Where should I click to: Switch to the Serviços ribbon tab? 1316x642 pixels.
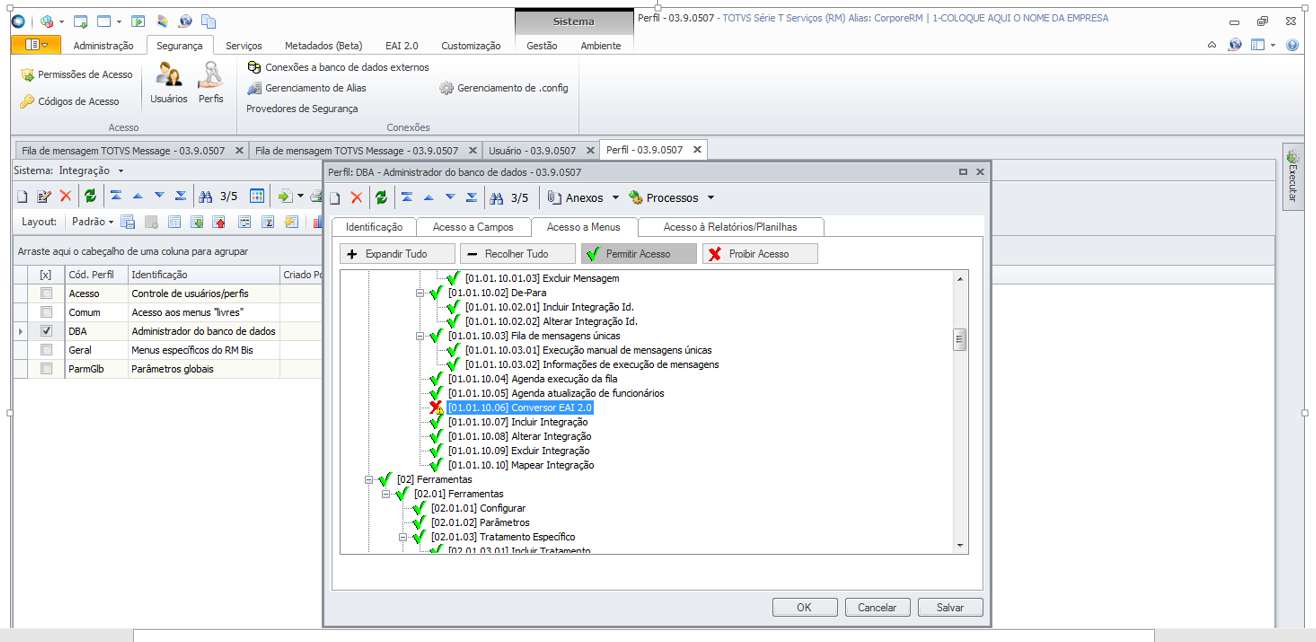pos(244,45)
